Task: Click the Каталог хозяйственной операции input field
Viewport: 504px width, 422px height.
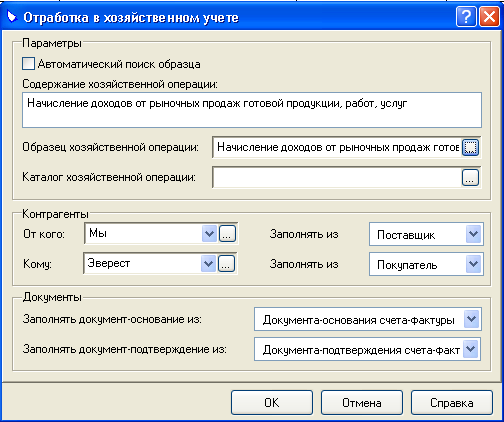Action: tap(337, 177)
